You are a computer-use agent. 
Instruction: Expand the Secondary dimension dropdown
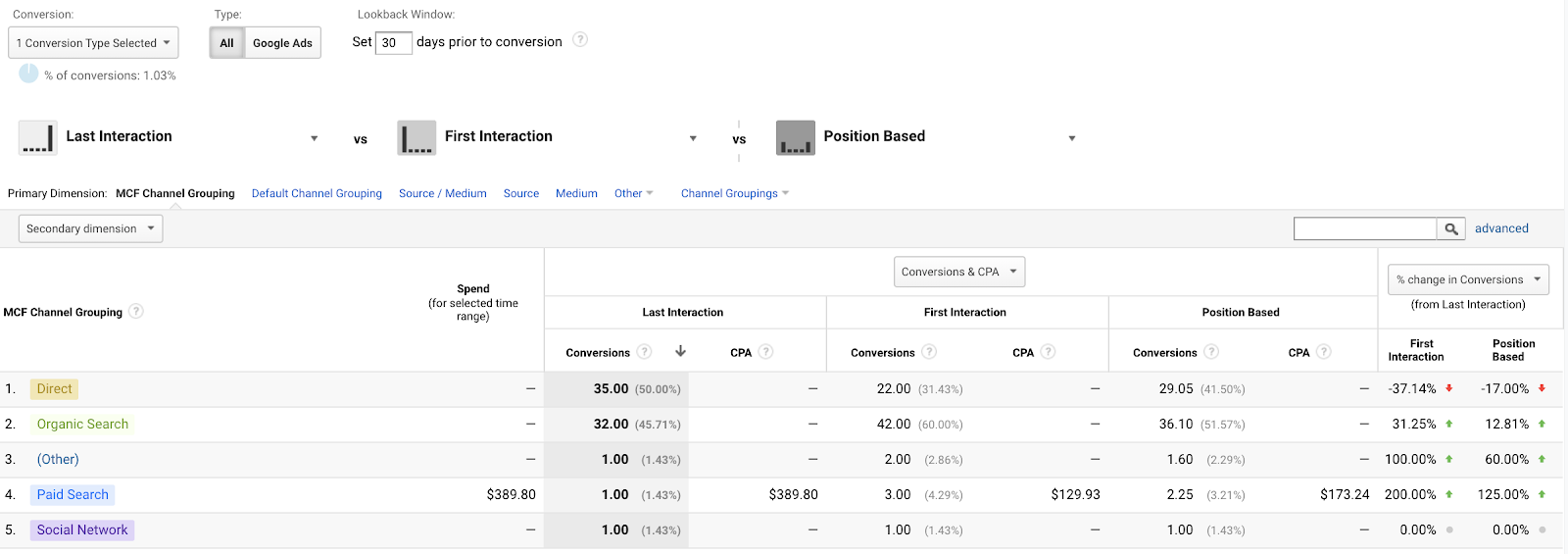coord(90,228)
